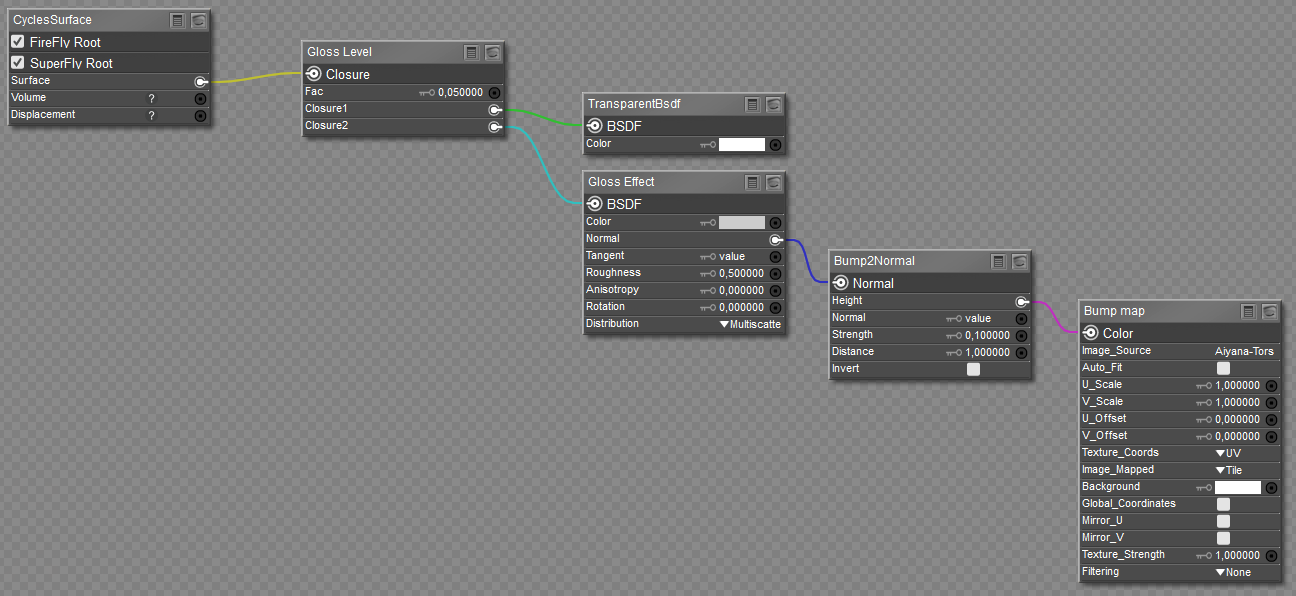The width and height of the screenshot is (1296, 596).
Task: Open the Gloss Effect node options menu icon
Action: click(x=752, y=182)
